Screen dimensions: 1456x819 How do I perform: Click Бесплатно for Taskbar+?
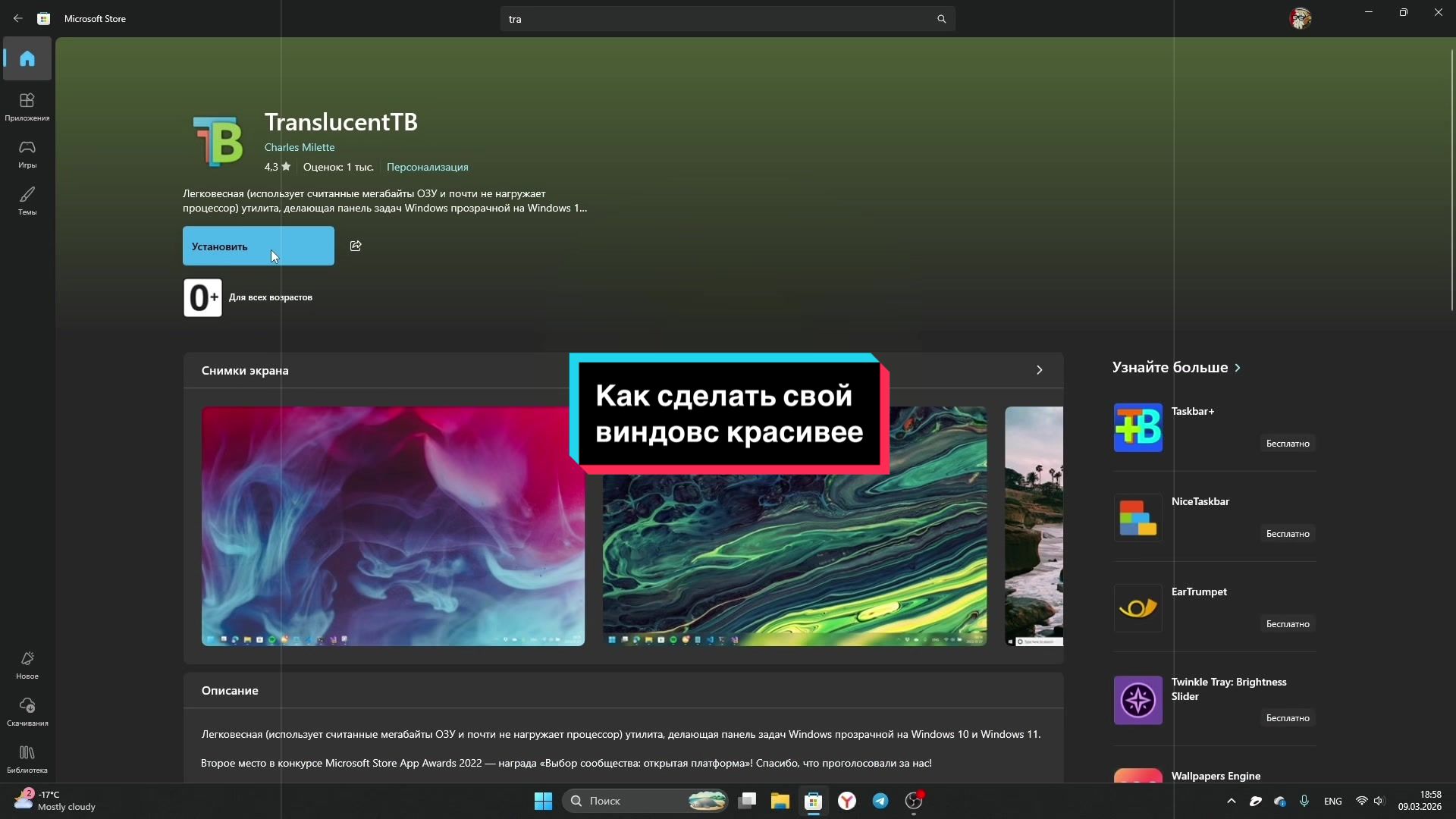tap(1288, 444)
